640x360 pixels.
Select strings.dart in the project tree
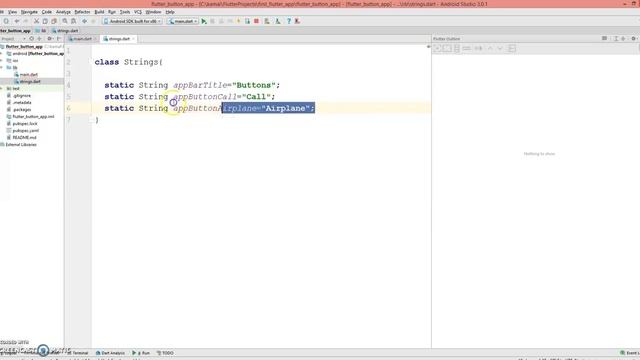[x=30, y=81]
